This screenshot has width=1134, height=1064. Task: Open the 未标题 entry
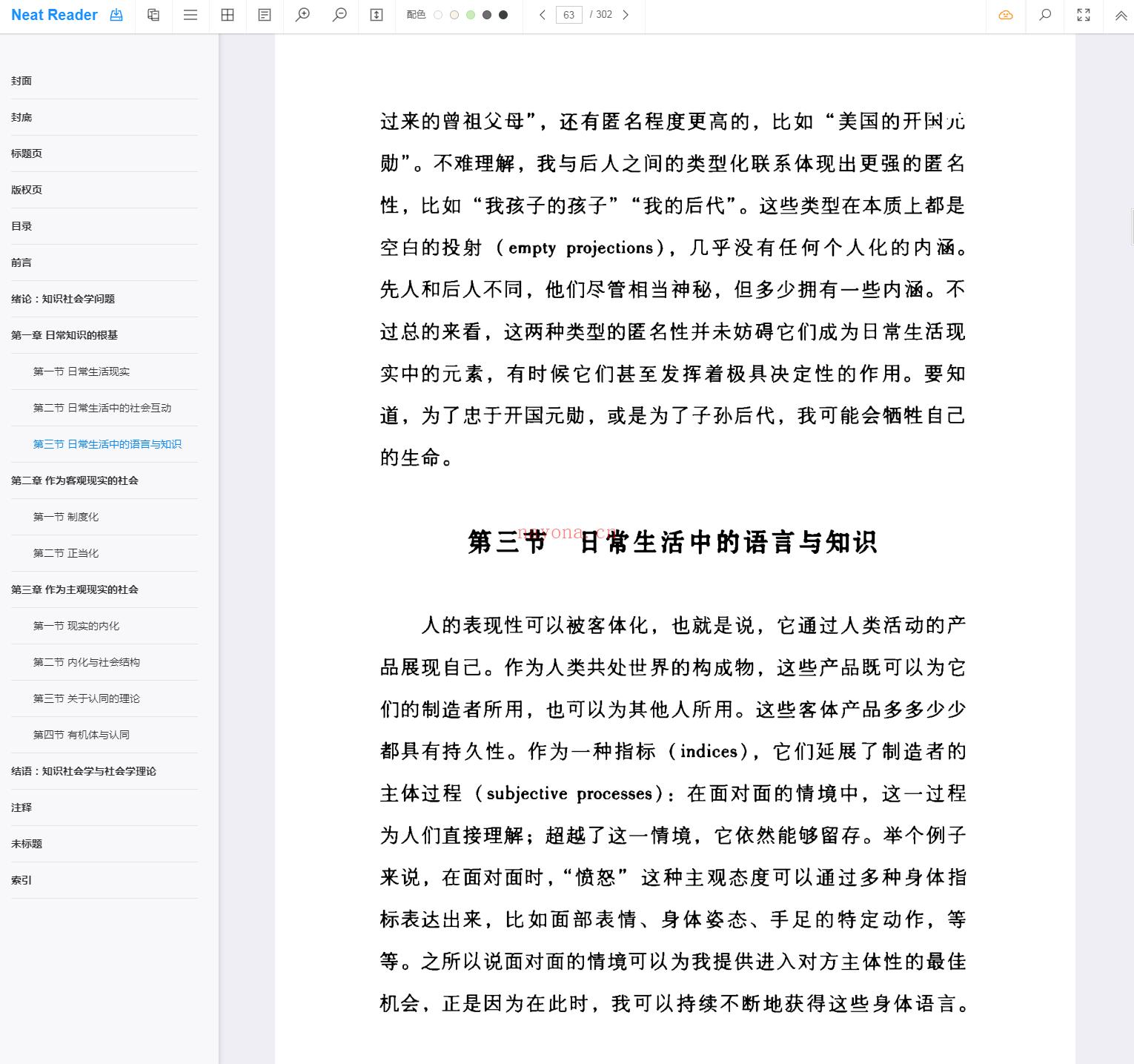(x=27, y=844)
